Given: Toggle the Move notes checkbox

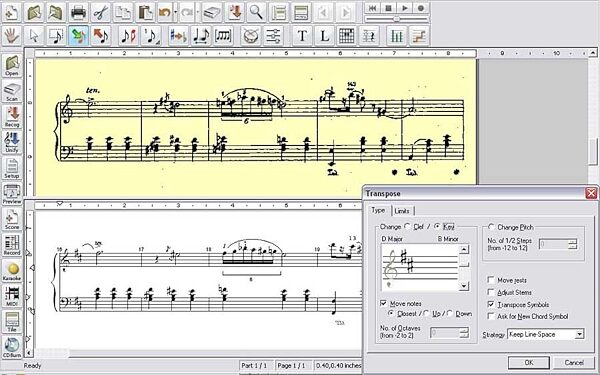Looking at the screenshot, I should click(x=384, y=303).
